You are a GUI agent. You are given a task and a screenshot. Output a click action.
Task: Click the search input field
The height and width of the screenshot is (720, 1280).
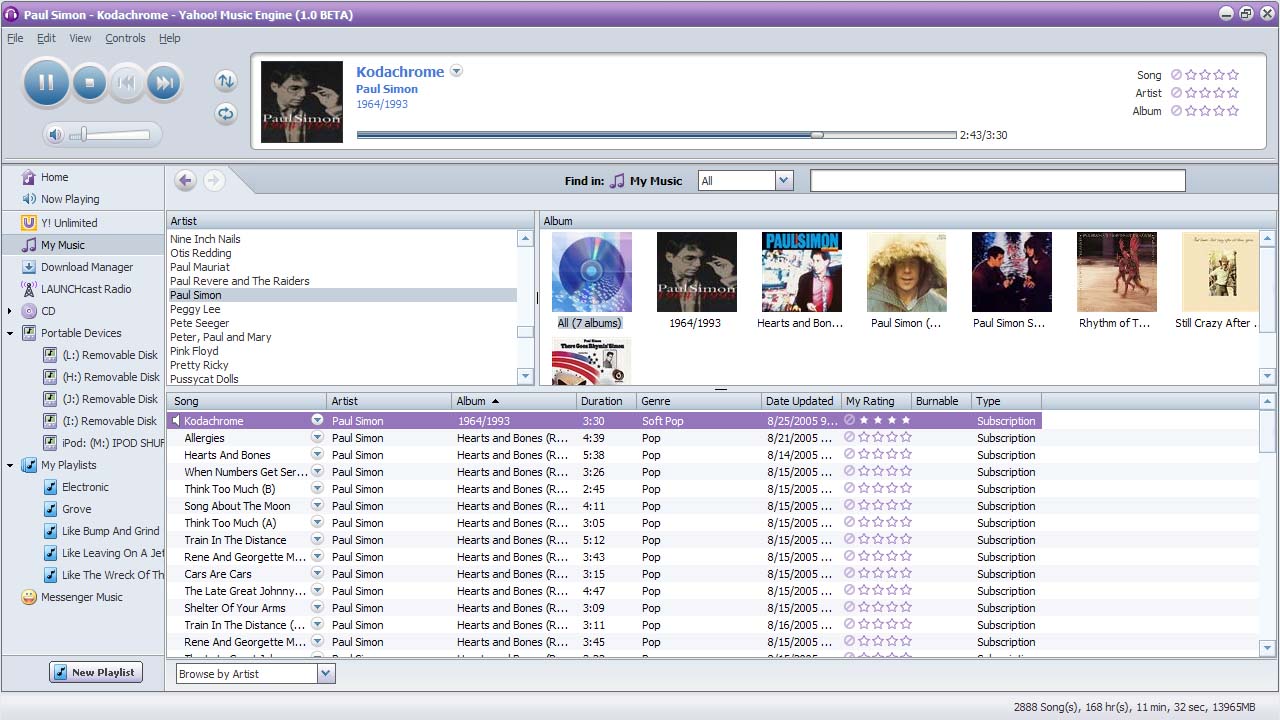coord(997,181)
